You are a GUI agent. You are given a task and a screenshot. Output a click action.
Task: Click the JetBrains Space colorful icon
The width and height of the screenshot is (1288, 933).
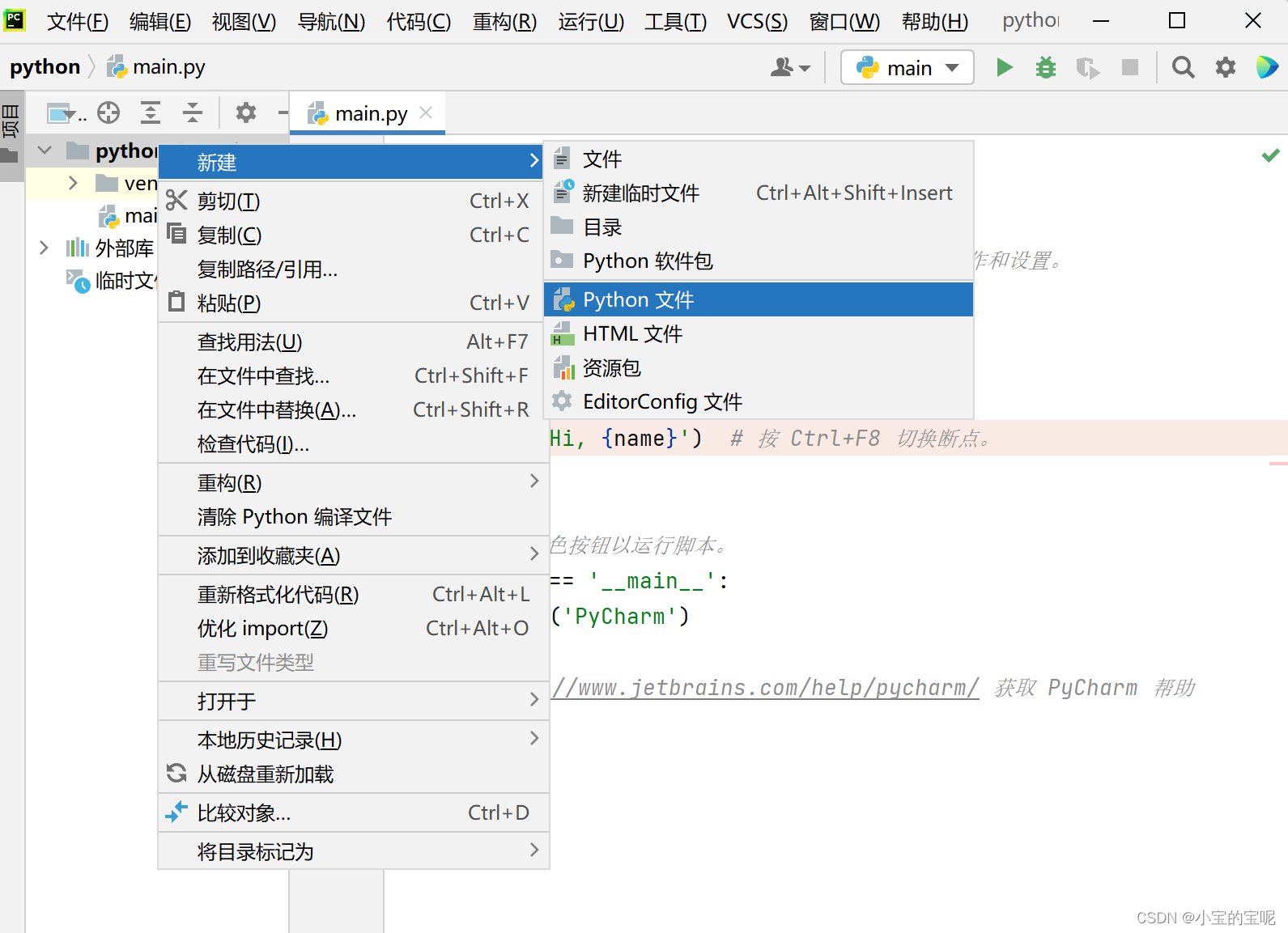1267,67
